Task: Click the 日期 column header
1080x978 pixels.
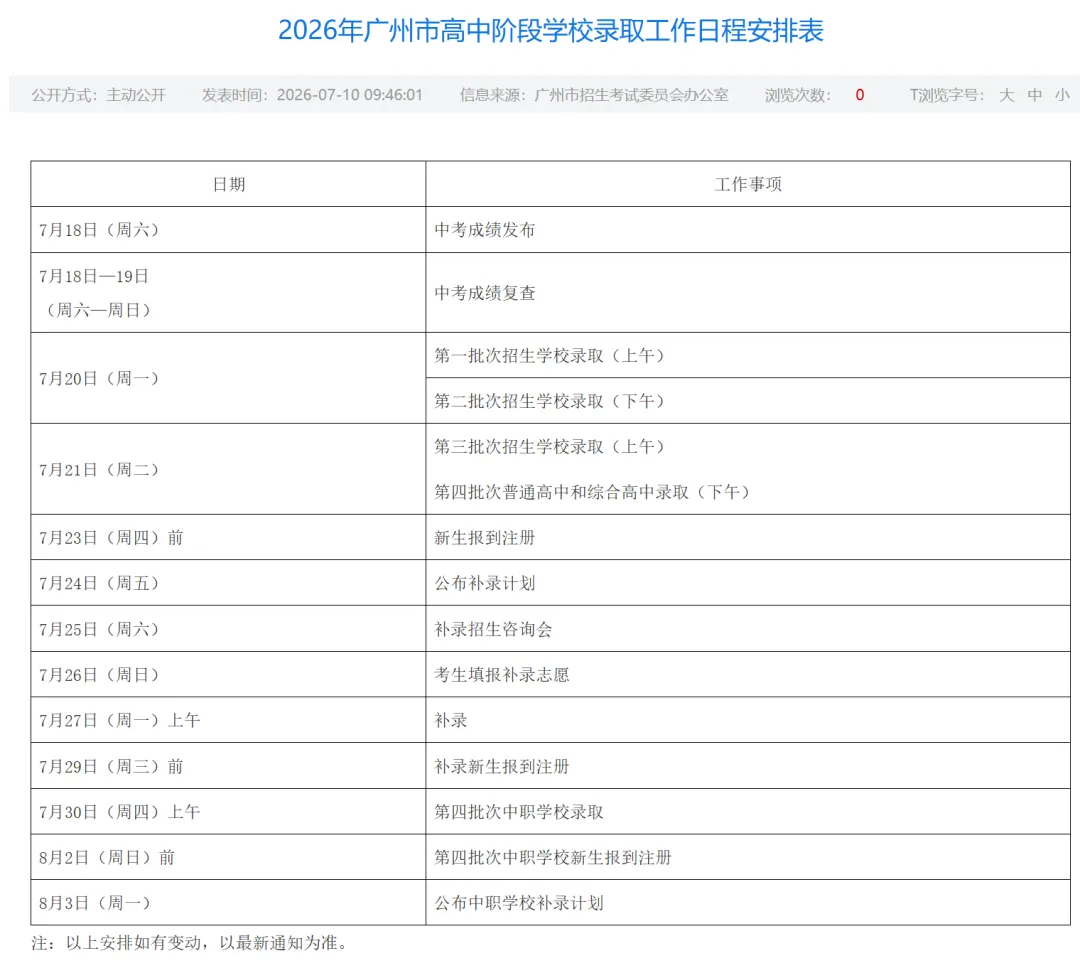Action: tap(228, 184)
